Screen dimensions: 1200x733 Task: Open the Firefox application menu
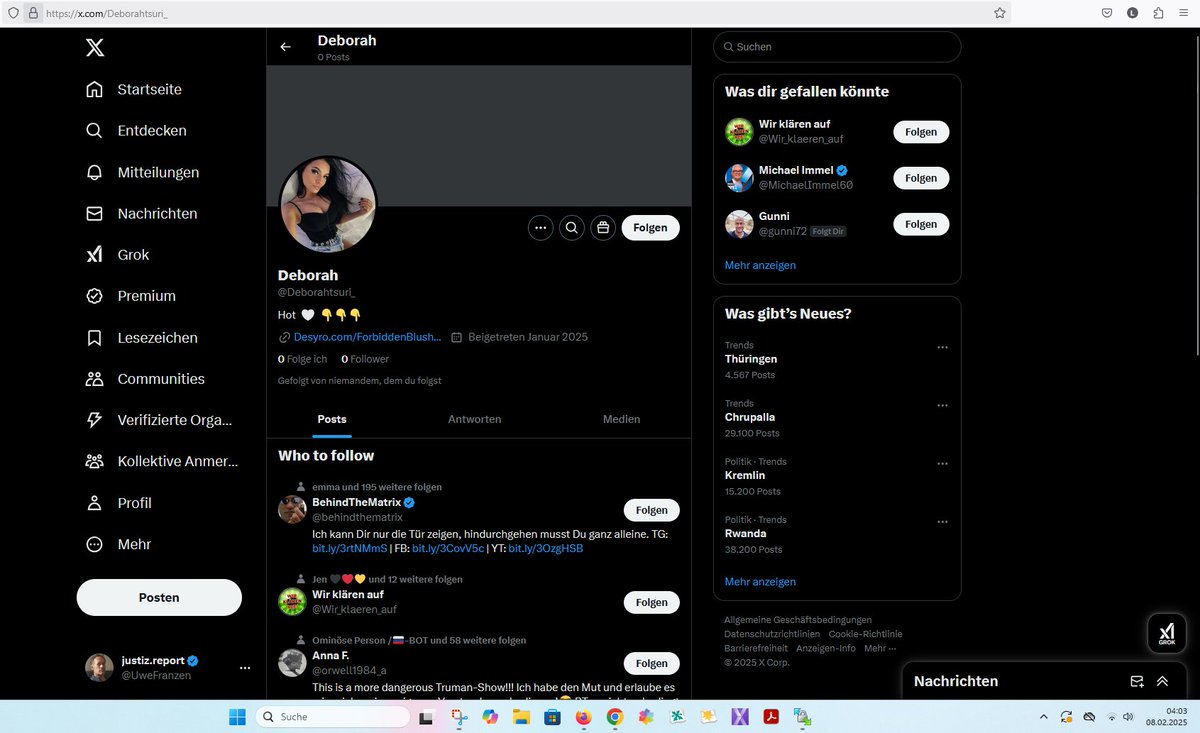(x=1183, y=13)
